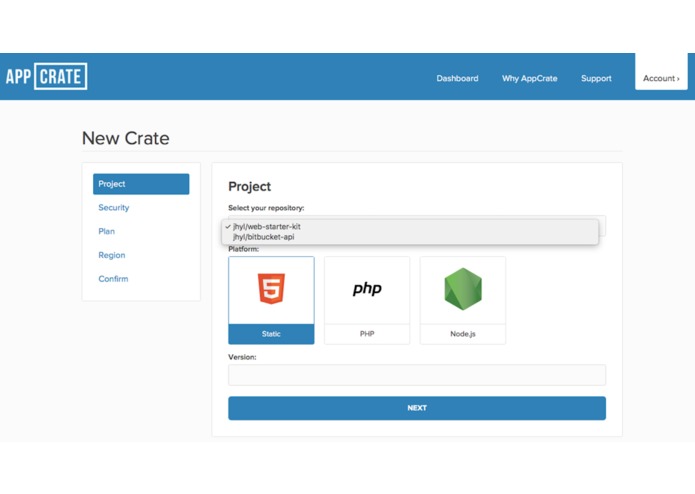This screenshot has height=494, width=695.
Task: Click the PHP platform label
Action: (367, 334)
